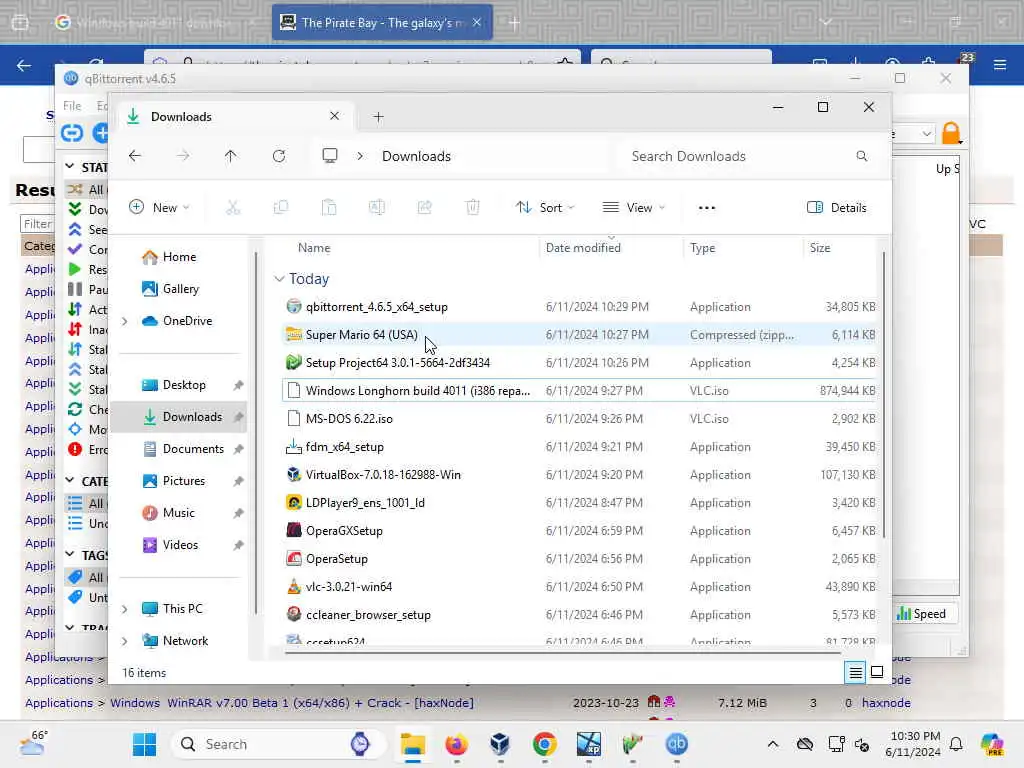Image resolution: width=1024 pixels, height=768 pixels.
Task: Open the browser hamburger menu
Action: pos(1000,65)
